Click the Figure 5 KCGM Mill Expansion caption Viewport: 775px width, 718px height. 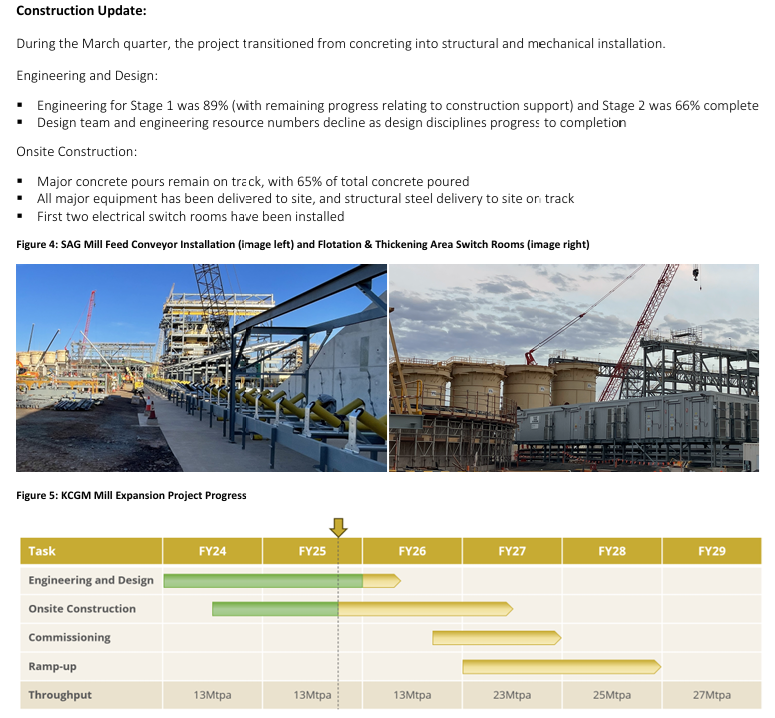131,495
